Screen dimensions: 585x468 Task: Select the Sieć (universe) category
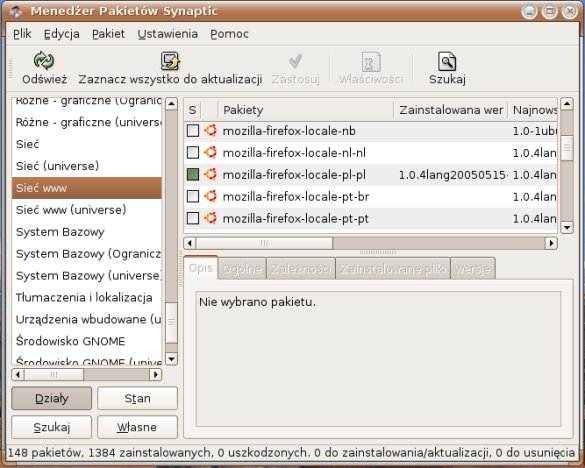(x=87, y=166)
